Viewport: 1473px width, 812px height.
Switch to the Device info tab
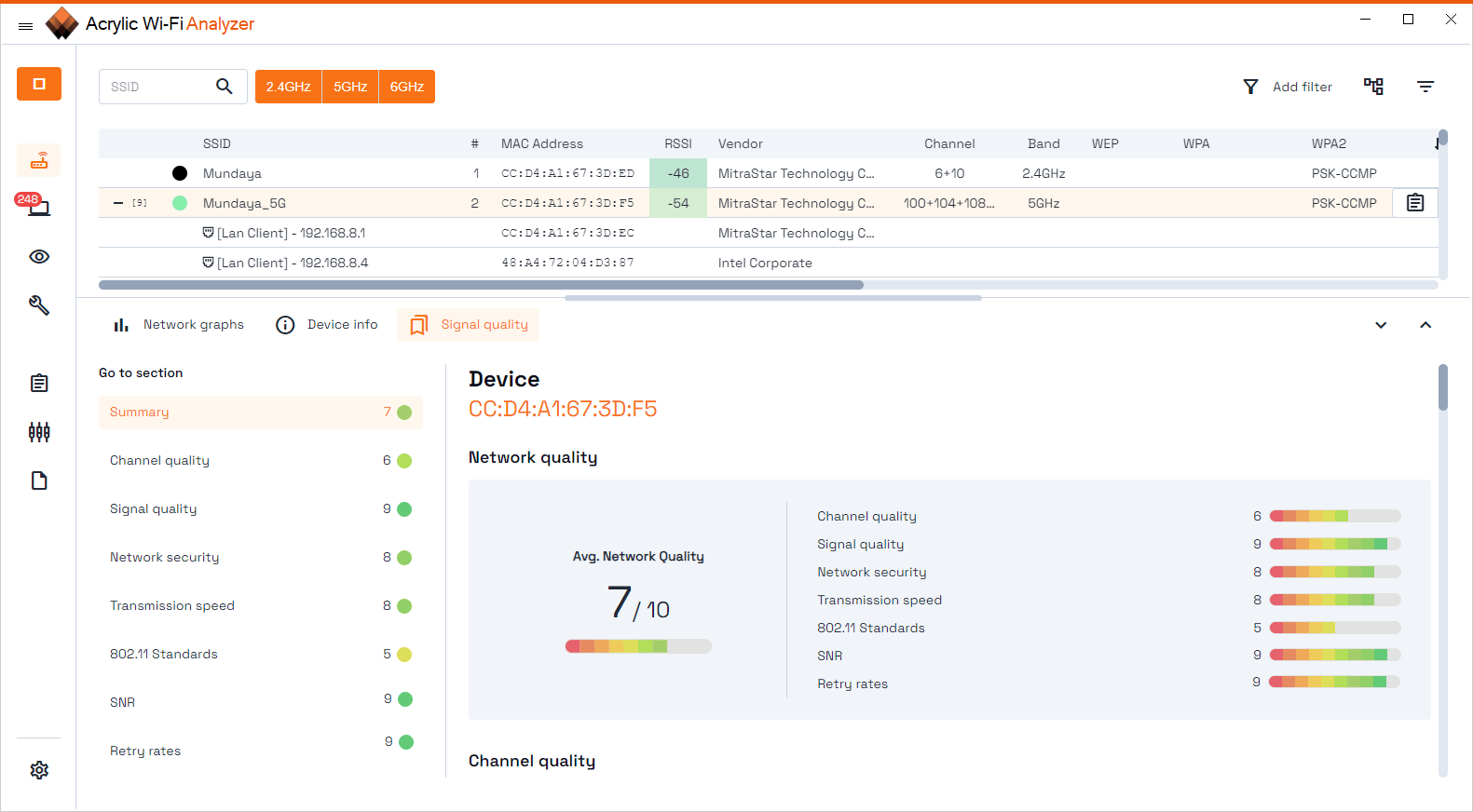click(x=327, y=325)
